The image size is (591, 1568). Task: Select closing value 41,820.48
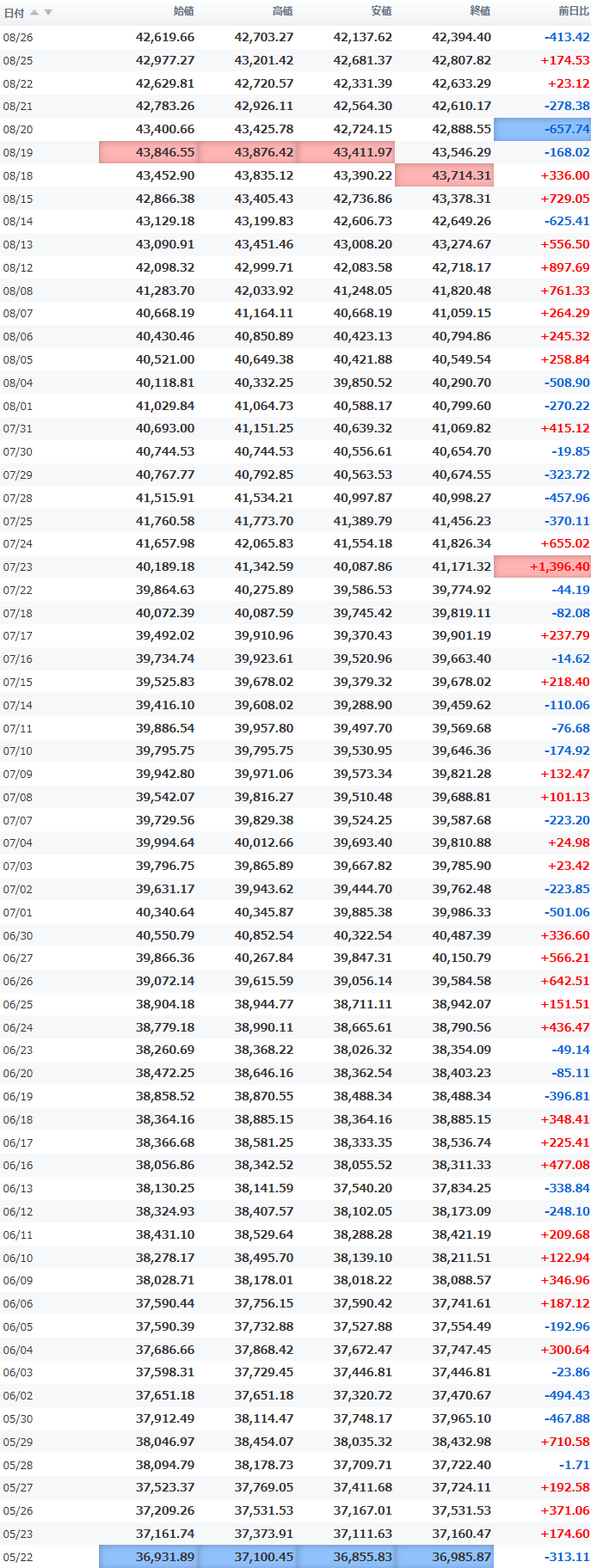click(462, 291)
